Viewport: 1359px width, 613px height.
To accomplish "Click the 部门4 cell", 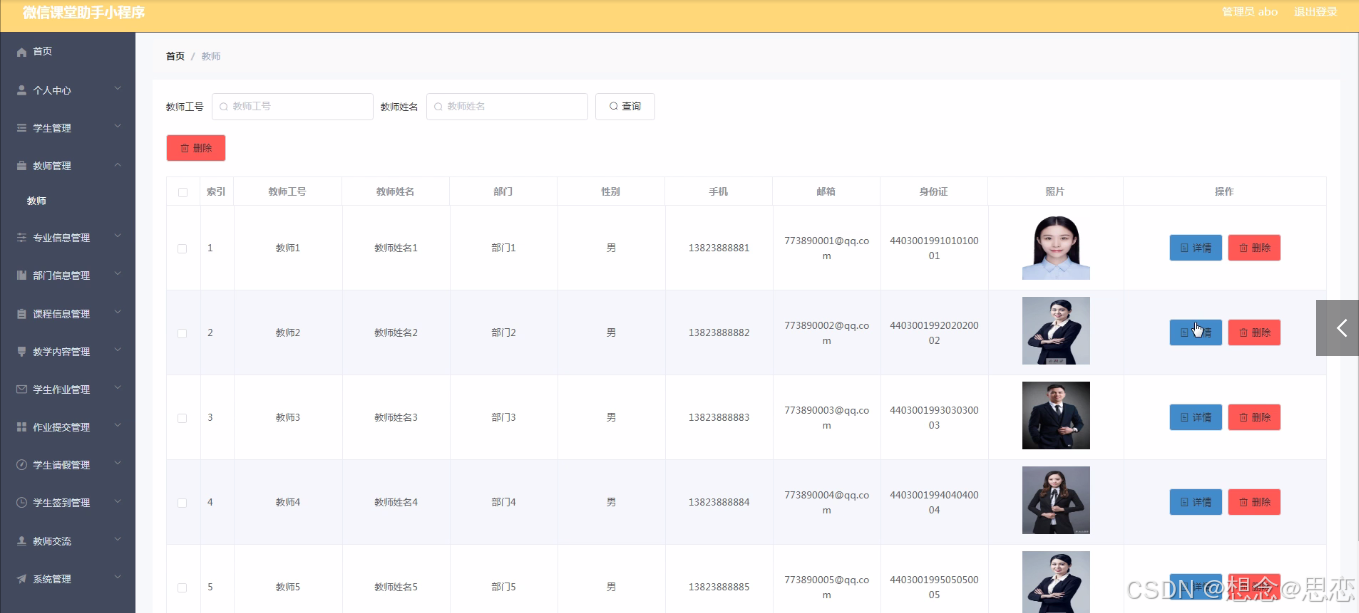I will coord(504,502).
